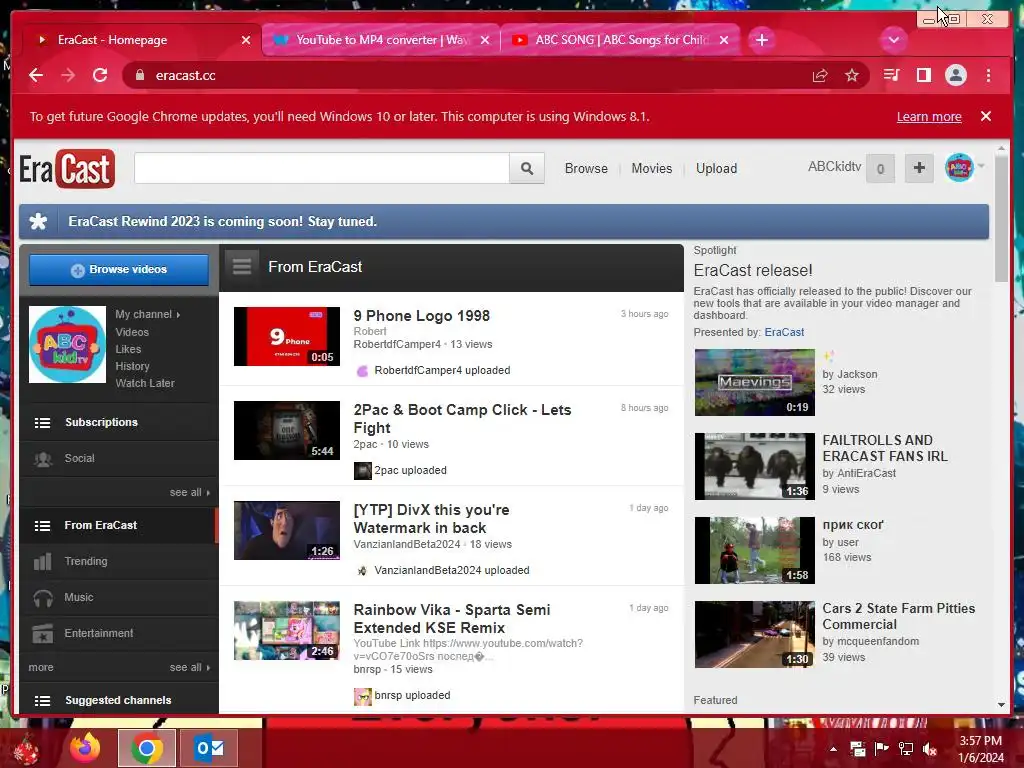Viewport: 1024px width, 768px height.
Task: Click into the EraCast search field
Action: (x=321, y=168)
